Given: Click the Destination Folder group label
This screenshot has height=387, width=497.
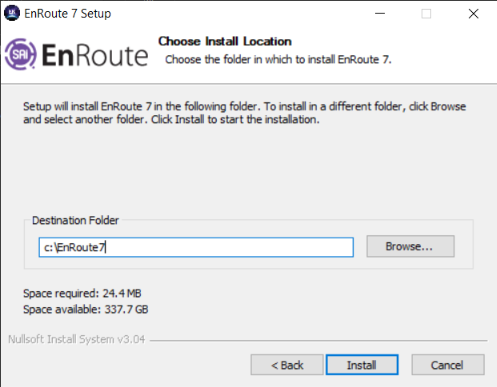Looking at the screenshot, I should click(75, 220).
